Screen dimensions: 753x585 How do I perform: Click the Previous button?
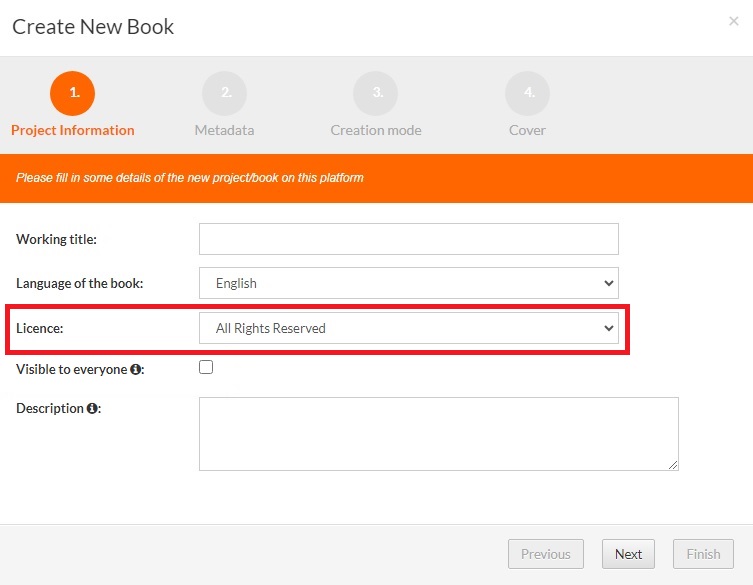tap(545, 554)
